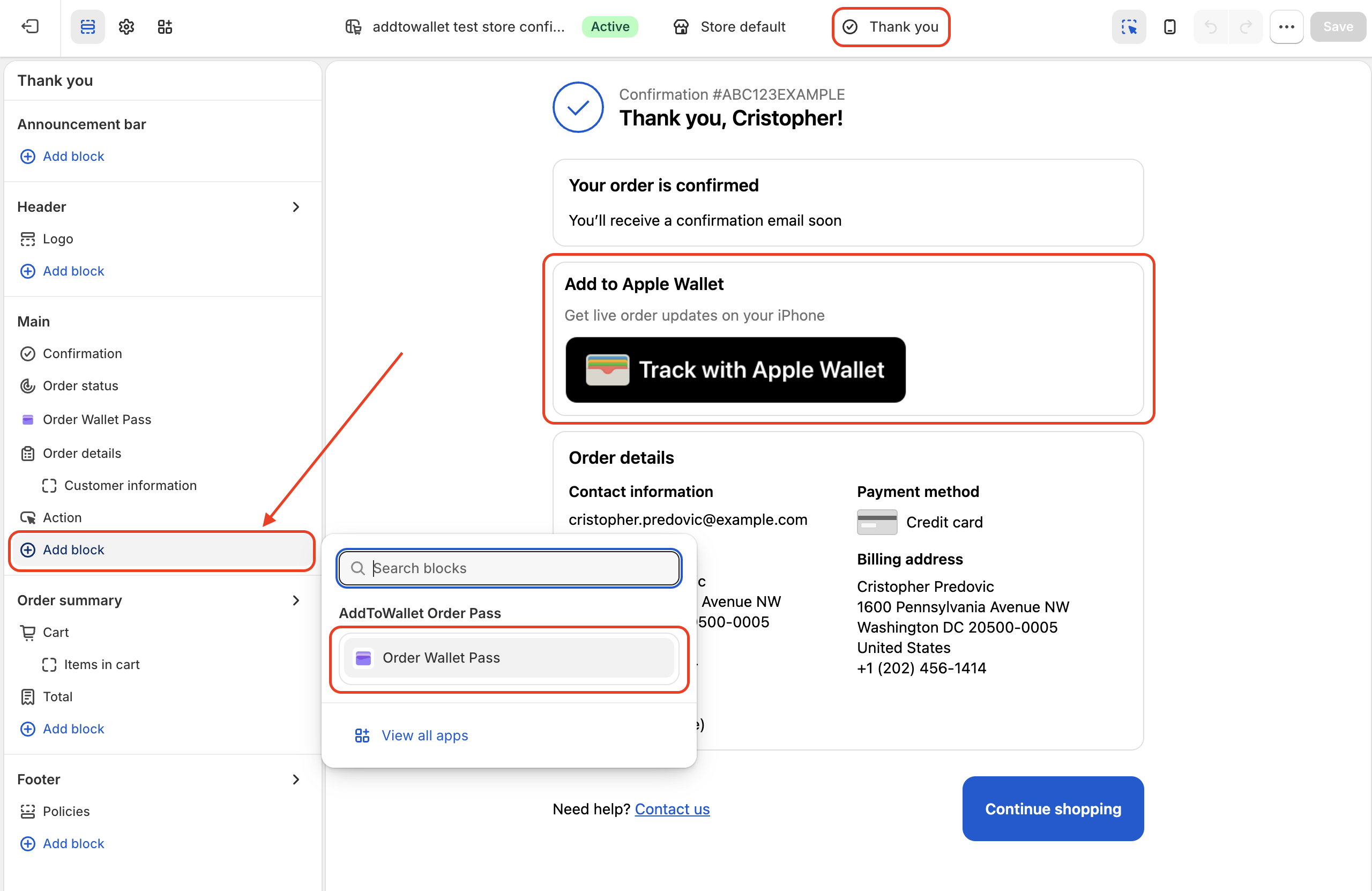Add block under Order summary
1372x891 pixels.
(x=62, y=729)
